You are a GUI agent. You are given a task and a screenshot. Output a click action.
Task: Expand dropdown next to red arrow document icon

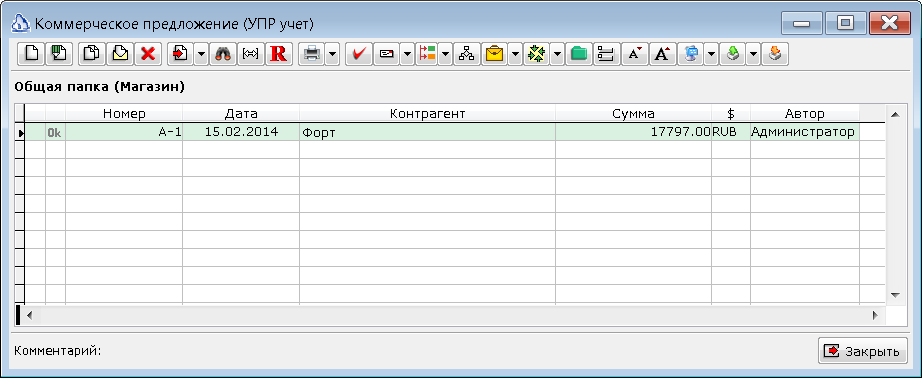(x=201, y=54)
